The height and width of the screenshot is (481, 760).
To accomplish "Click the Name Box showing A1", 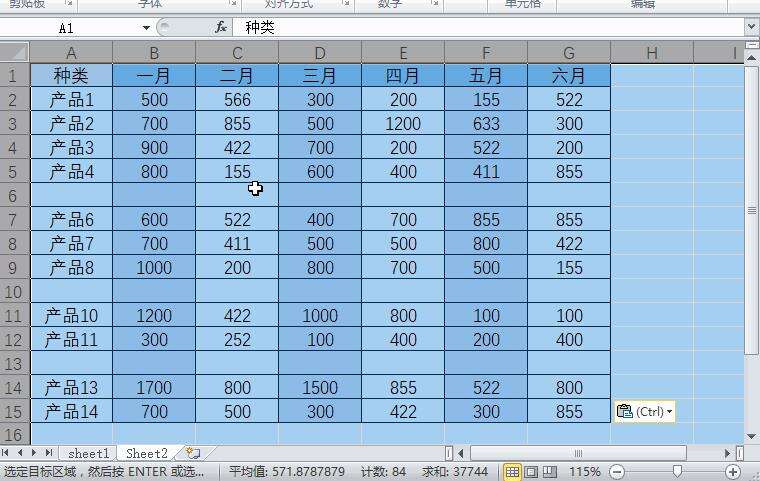I will [66, 28].
